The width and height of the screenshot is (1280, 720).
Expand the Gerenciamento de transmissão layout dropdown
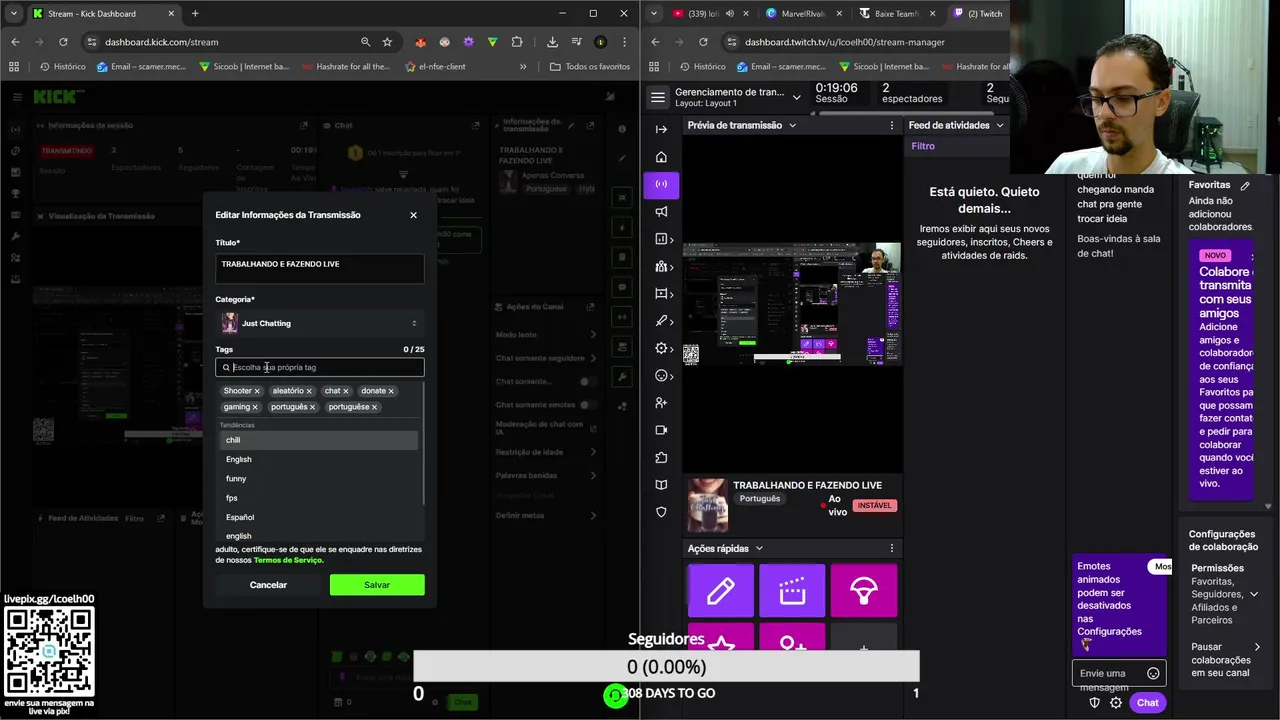pyautogui.click(x=796, y=97)
